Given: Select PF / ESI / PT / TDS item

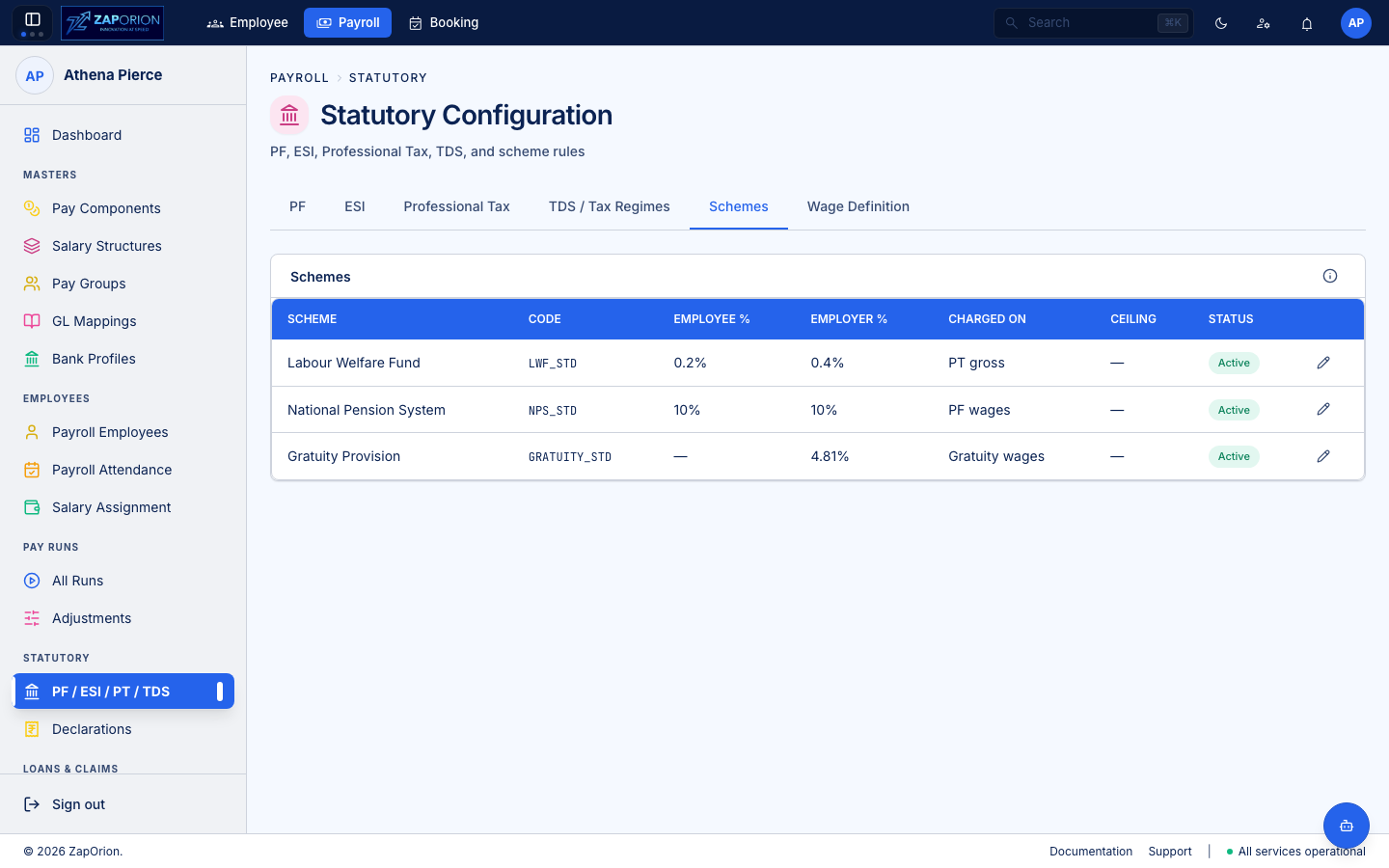Looking at the screenshot, I should point(123,692).
